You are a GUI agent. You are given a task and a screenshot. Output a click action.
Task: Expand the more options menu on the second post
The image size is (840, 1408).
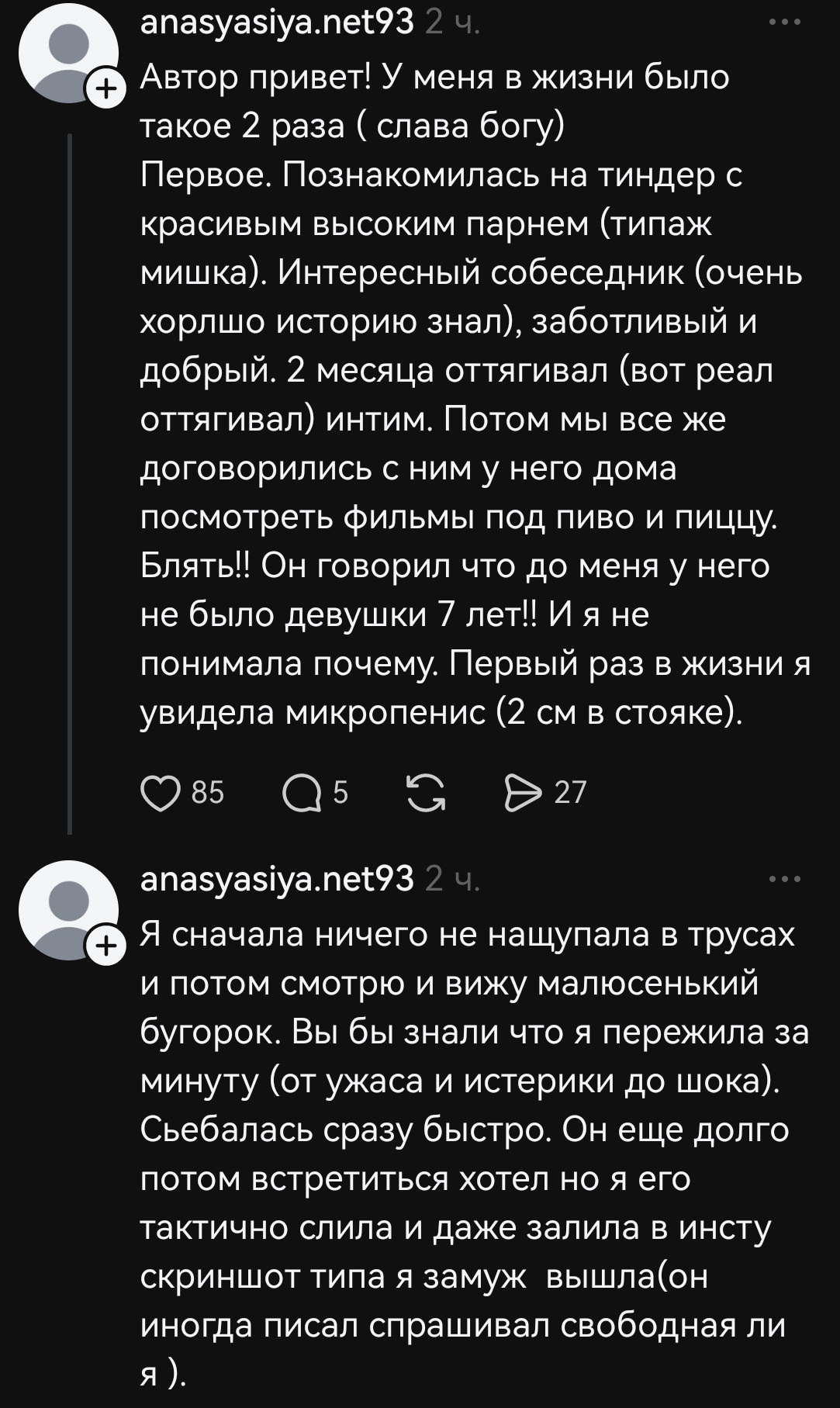(784, 879)
